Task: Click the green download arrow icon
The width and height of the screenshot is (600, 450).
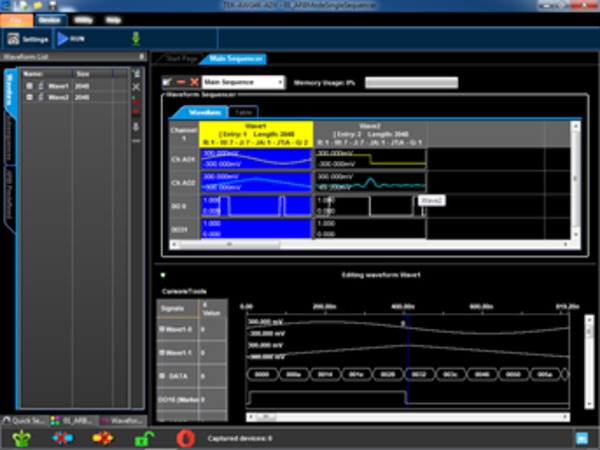Action: 136,39
